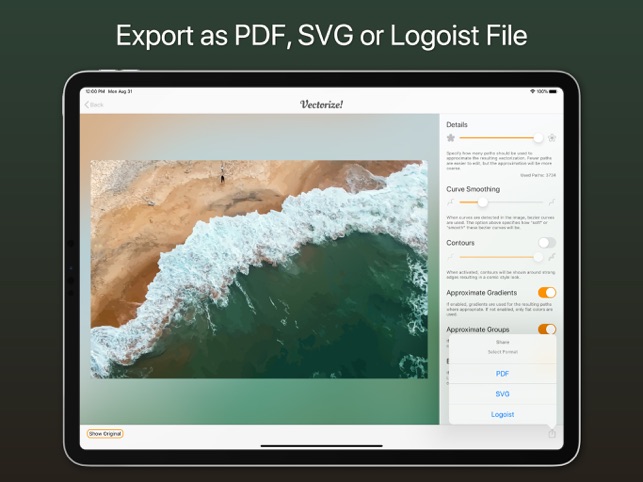Click the right contour icon beside Contours slider
This screenshot has width=643, height=482.
[x=552, y=257]
